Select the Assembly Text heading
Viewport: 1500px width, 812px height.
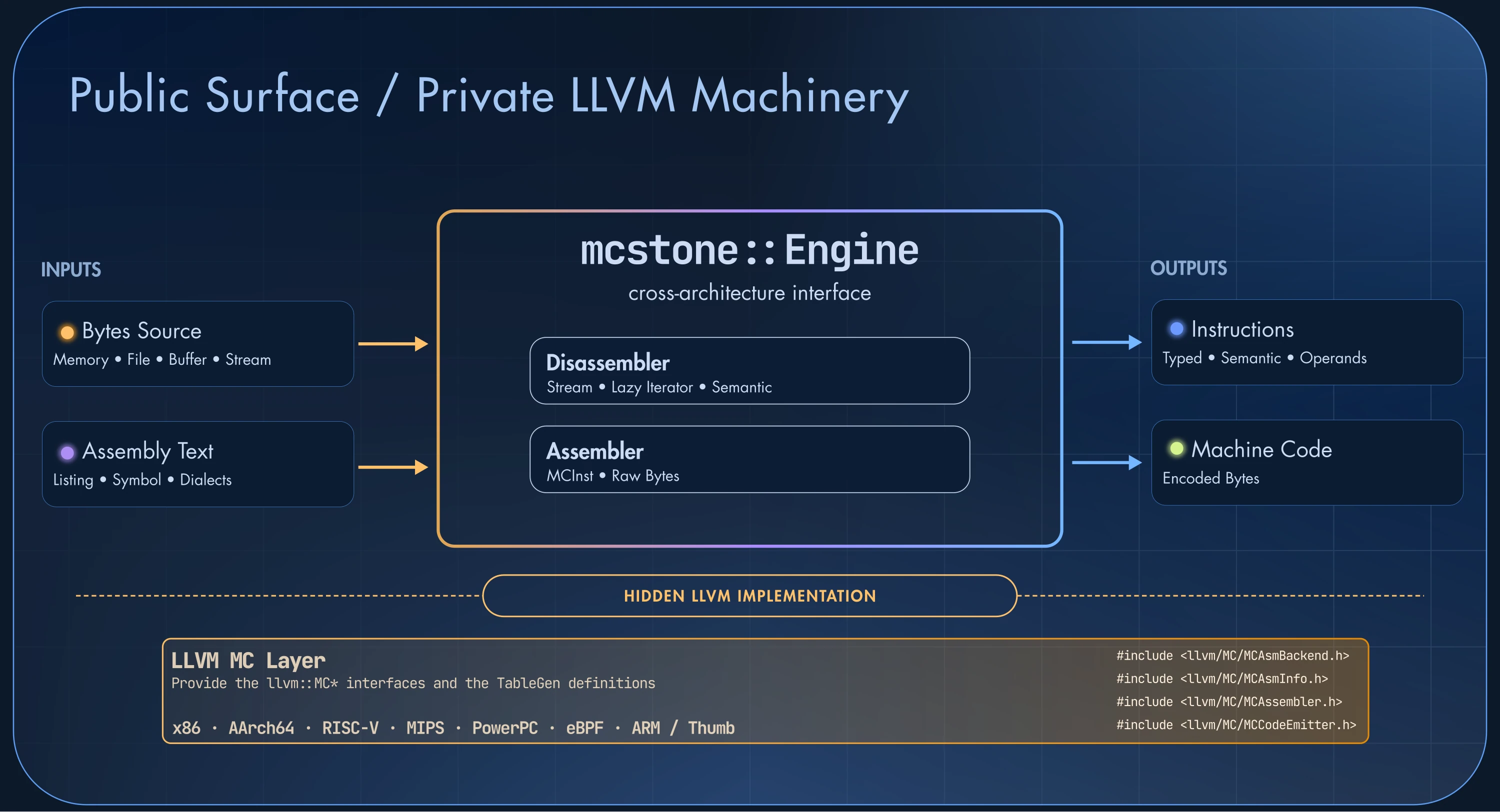click(x=147, y=451)
